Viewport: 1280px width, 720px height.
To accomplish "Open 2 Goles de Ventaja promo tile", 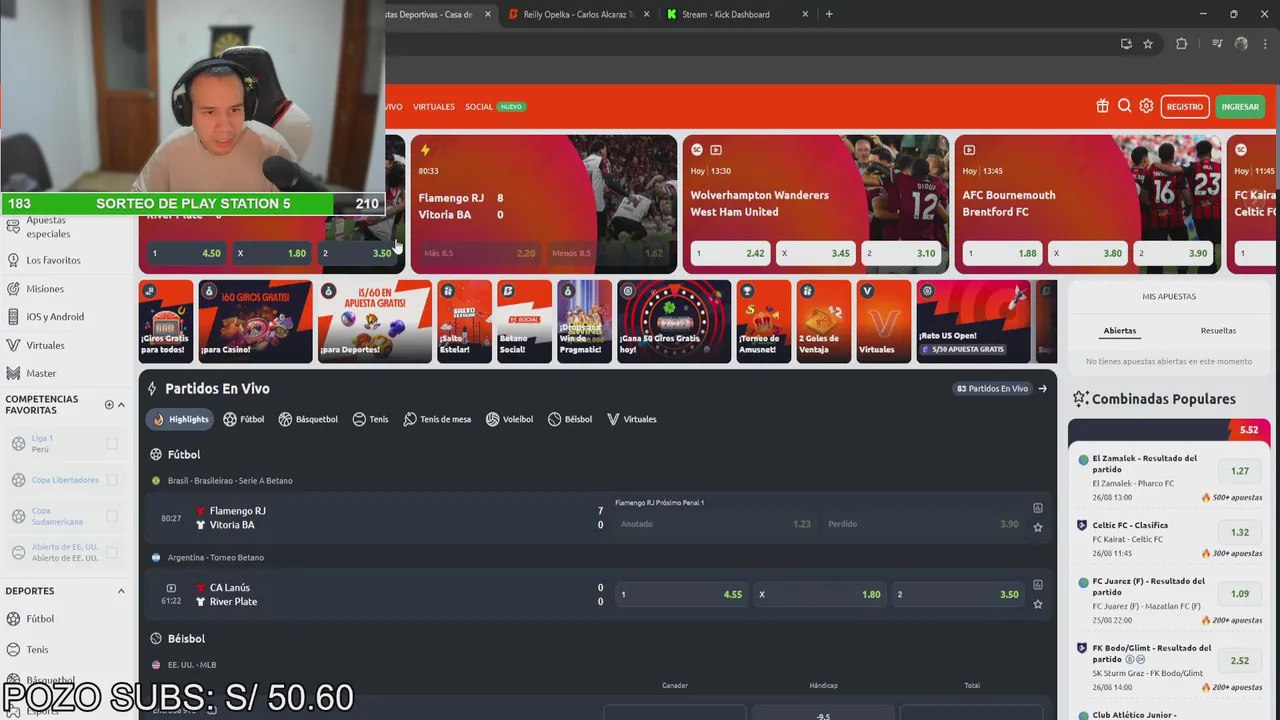I will (824, 321).
